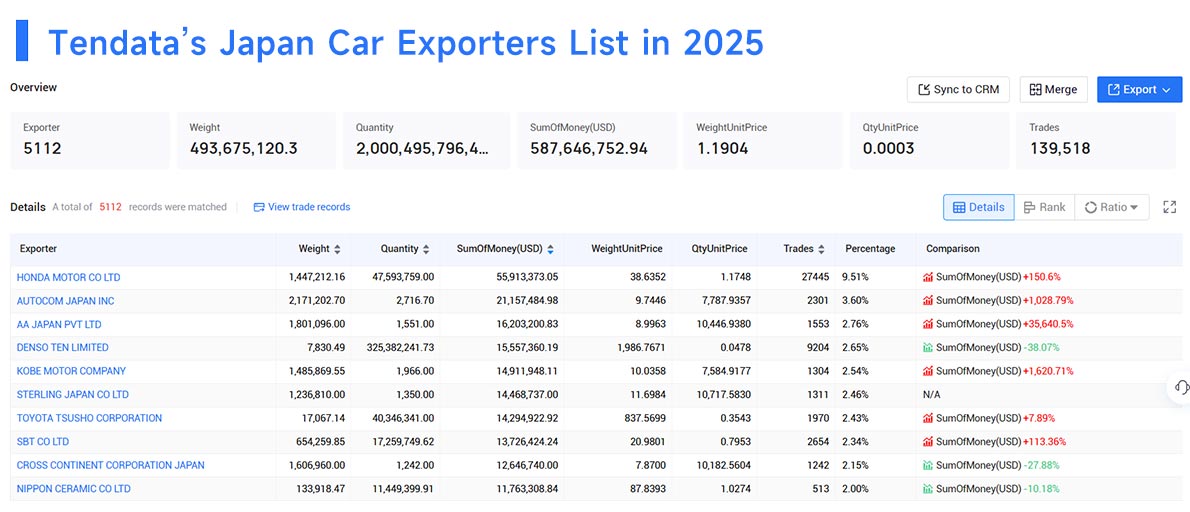This screenshot has width=1190, height=512.
Task: Click the Nippon Ceramic comparison chart icon
Action: tap(927, 488)
